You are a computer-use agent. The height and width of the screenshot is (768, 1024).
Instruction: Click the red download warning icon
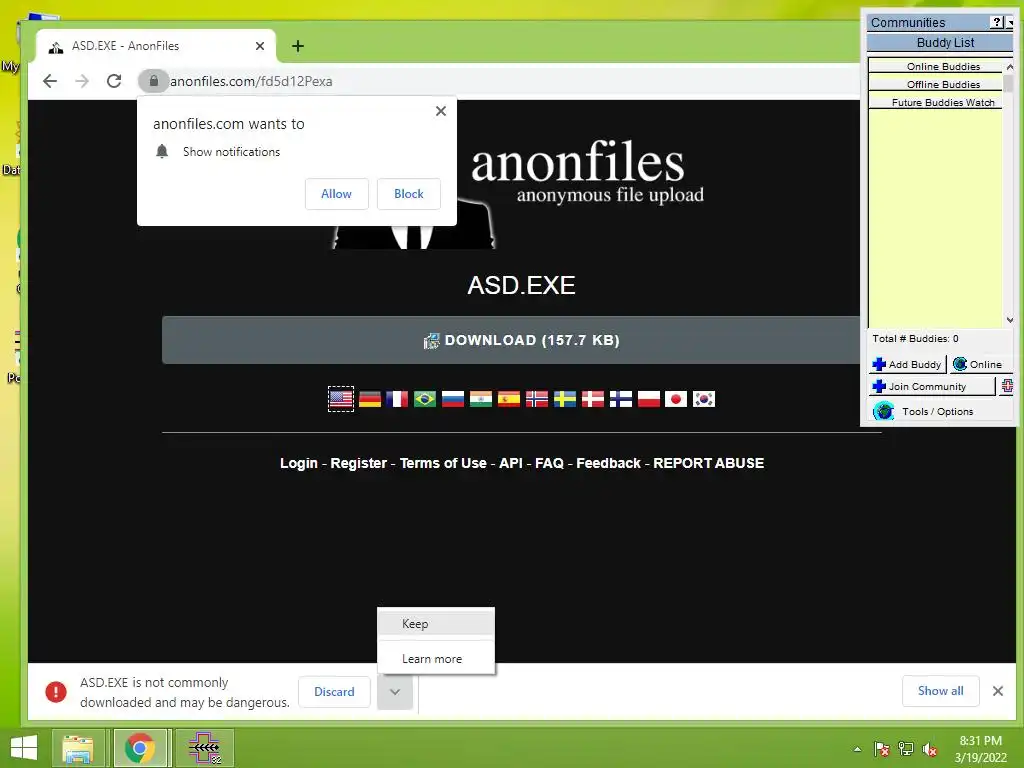pos(56,692)
